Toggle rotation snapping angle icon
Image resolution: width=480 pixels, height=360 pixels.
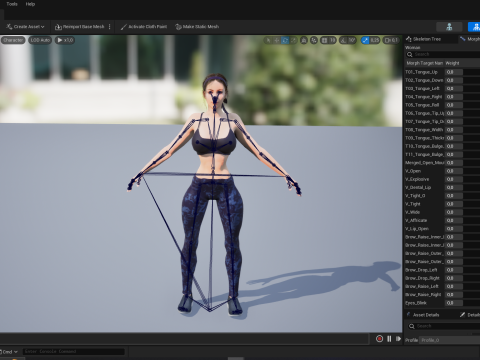click(343, 40)
